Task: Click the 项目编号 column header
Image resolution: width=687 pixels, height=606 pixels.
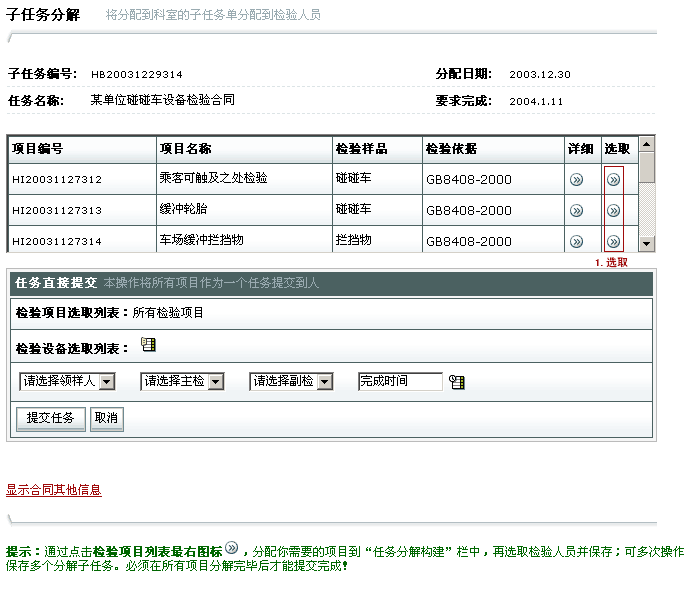Action: click(38, 149)
